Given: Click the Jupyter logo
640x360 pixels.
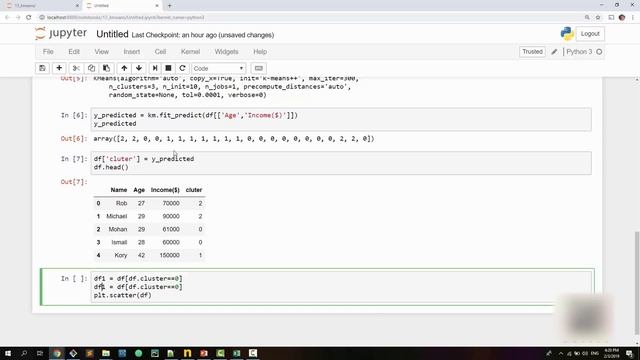Looking at the screenshot, I should 61,33.
